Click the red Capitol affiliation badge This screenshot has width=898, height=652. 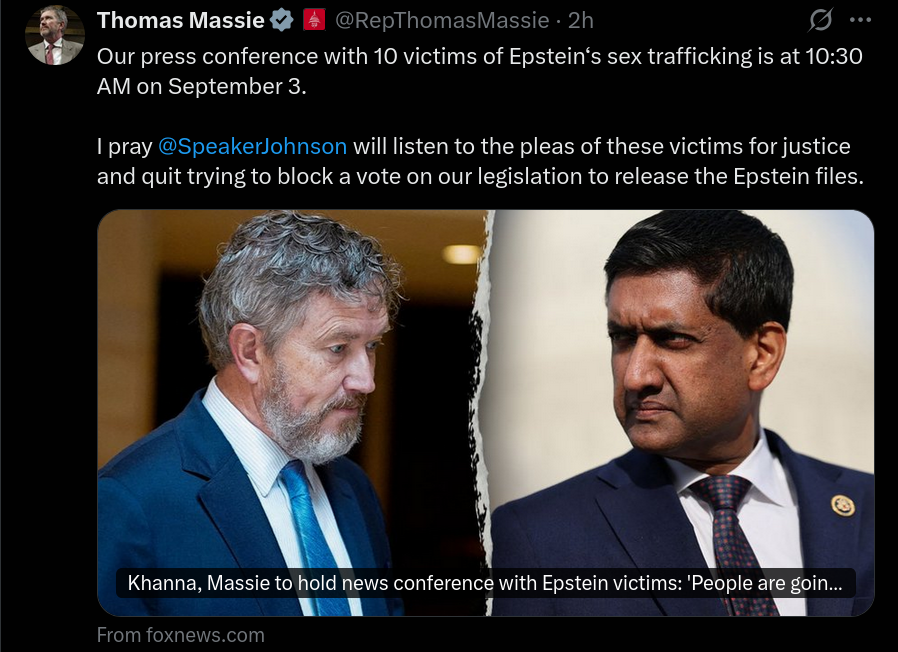tap(314, 21)
